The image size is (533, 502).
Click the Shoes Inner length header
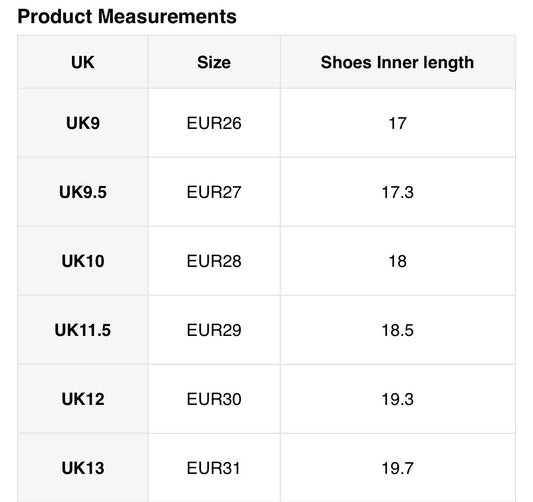point(397,63)
